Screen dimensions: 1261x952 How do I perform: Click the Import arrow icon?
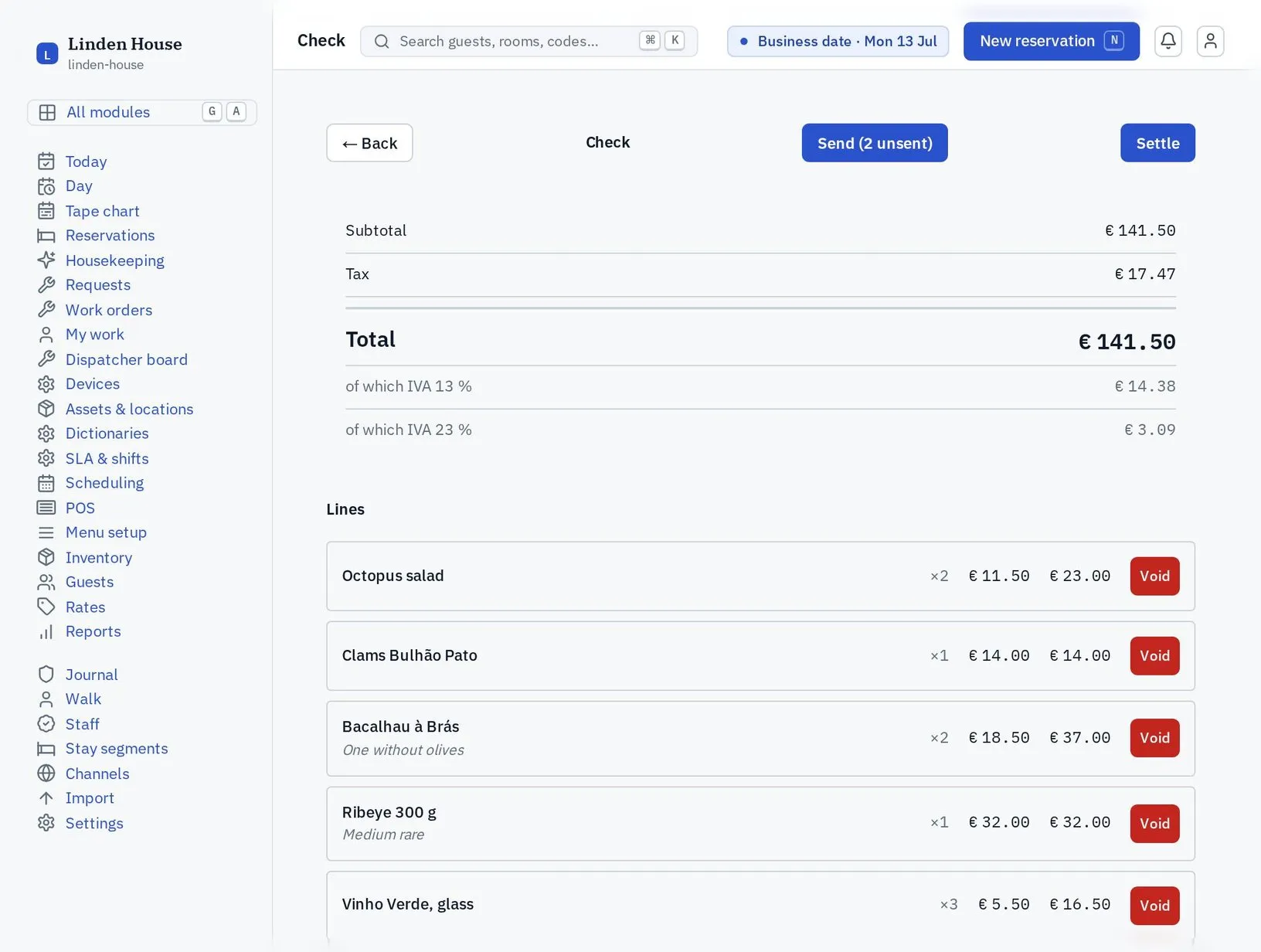pos(46,798)
